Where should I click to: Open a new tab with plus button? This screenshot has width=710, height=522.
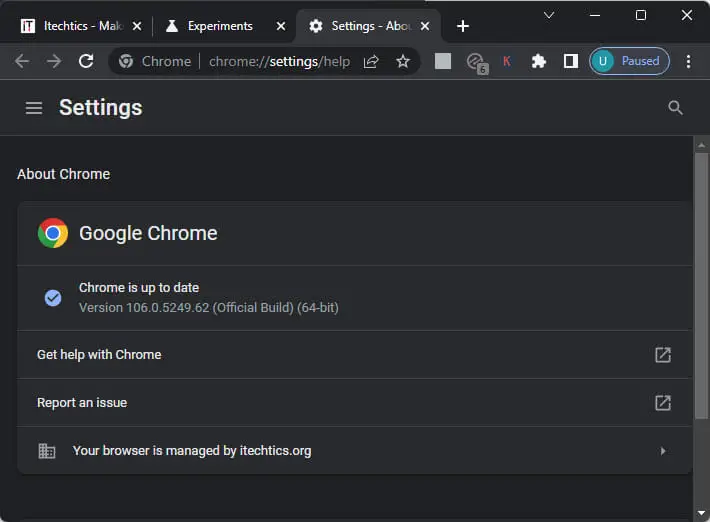pos(462,26)
